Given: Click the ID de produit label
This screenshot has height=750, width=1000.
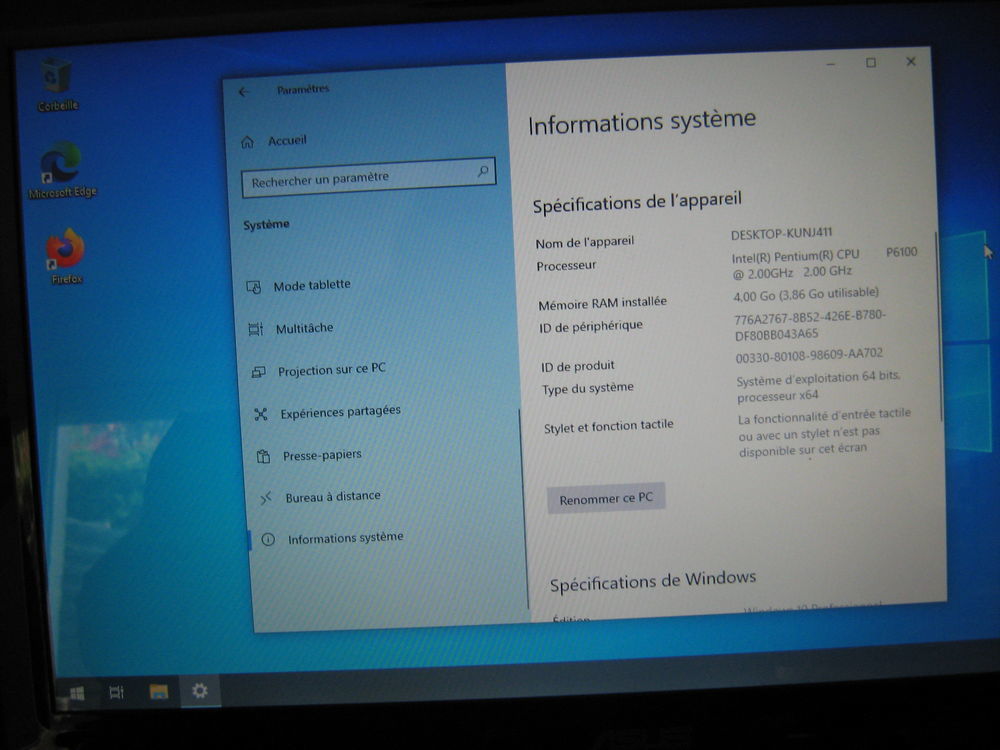Looking at the screenshot, I should click(578, 366).
